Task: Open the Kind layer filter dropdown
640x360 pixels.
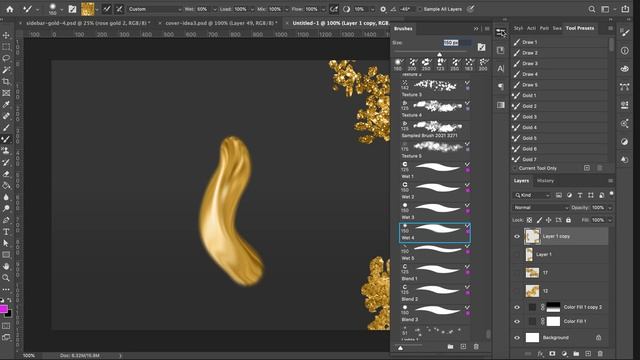Action: pos(532,195)
